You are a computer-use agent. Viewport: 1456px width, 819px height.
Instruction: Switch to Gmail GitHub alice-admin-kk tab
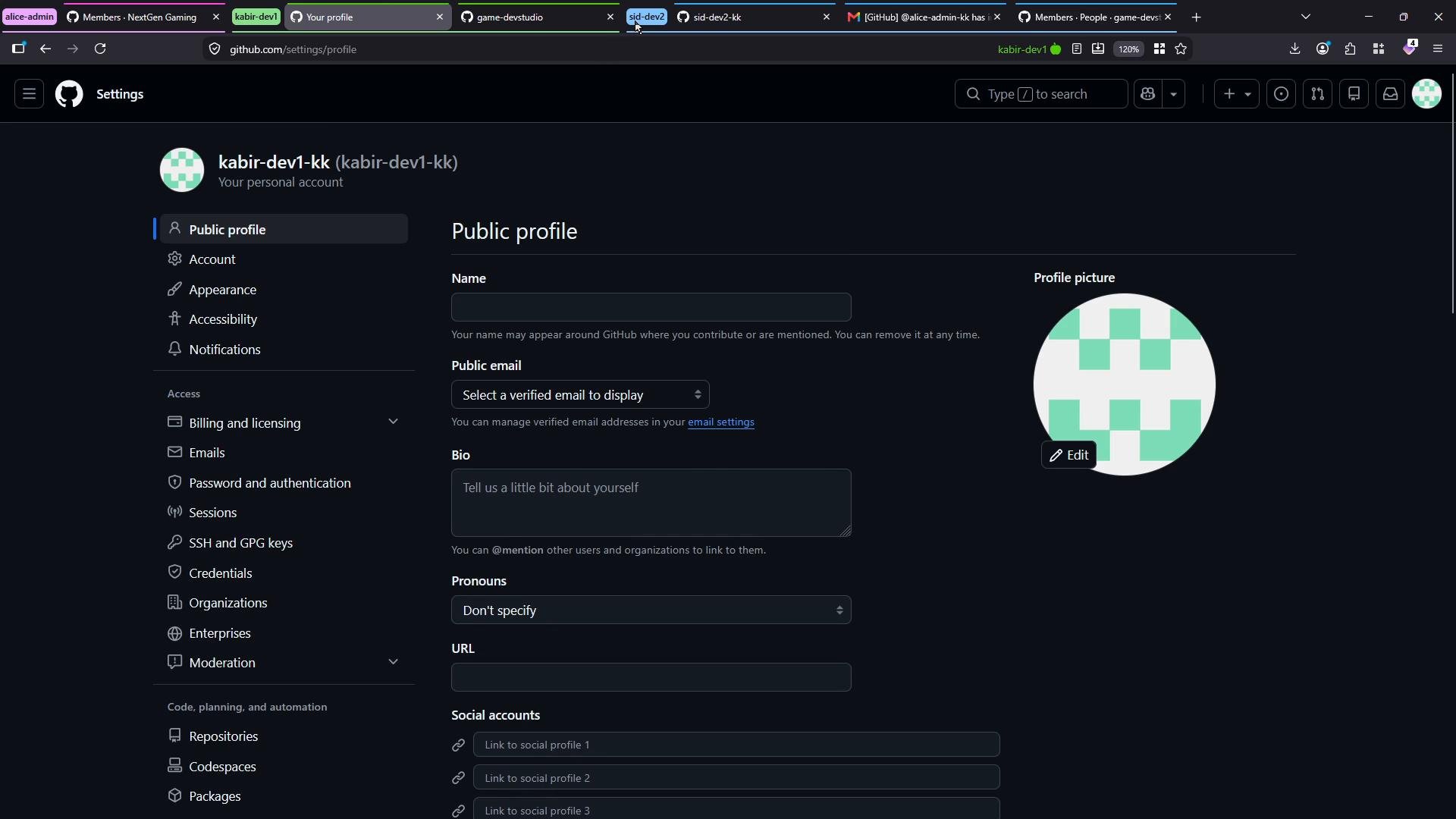pyautogui.click(x=924, y=17)
